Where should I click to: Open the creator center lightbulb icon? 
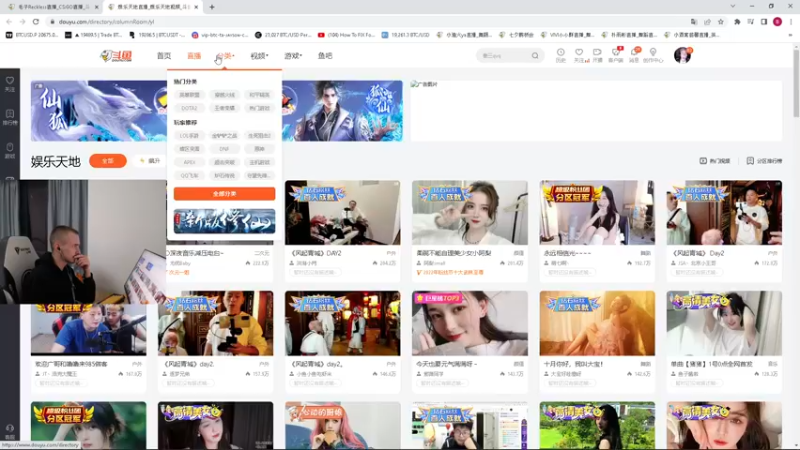tap(653, 55)
